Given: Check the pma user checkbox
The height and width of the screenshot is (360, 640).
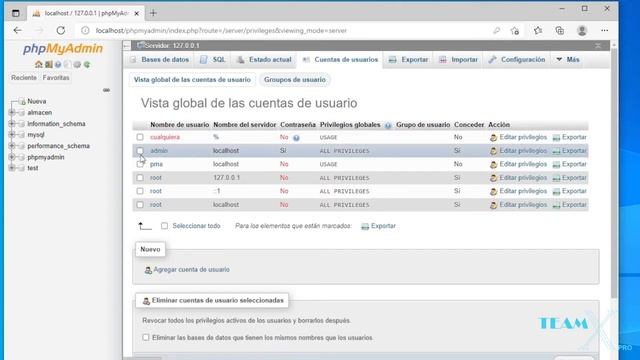Looking at the screenshot, I should tap(140, 164).
